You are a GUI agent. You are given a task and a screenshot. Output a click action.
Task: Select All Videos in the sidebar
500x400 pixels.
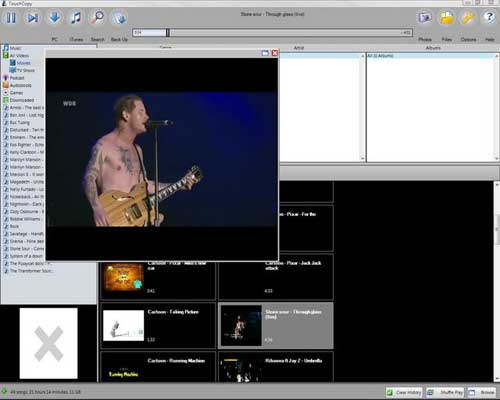pyautogui.click(x=19, y=56)
